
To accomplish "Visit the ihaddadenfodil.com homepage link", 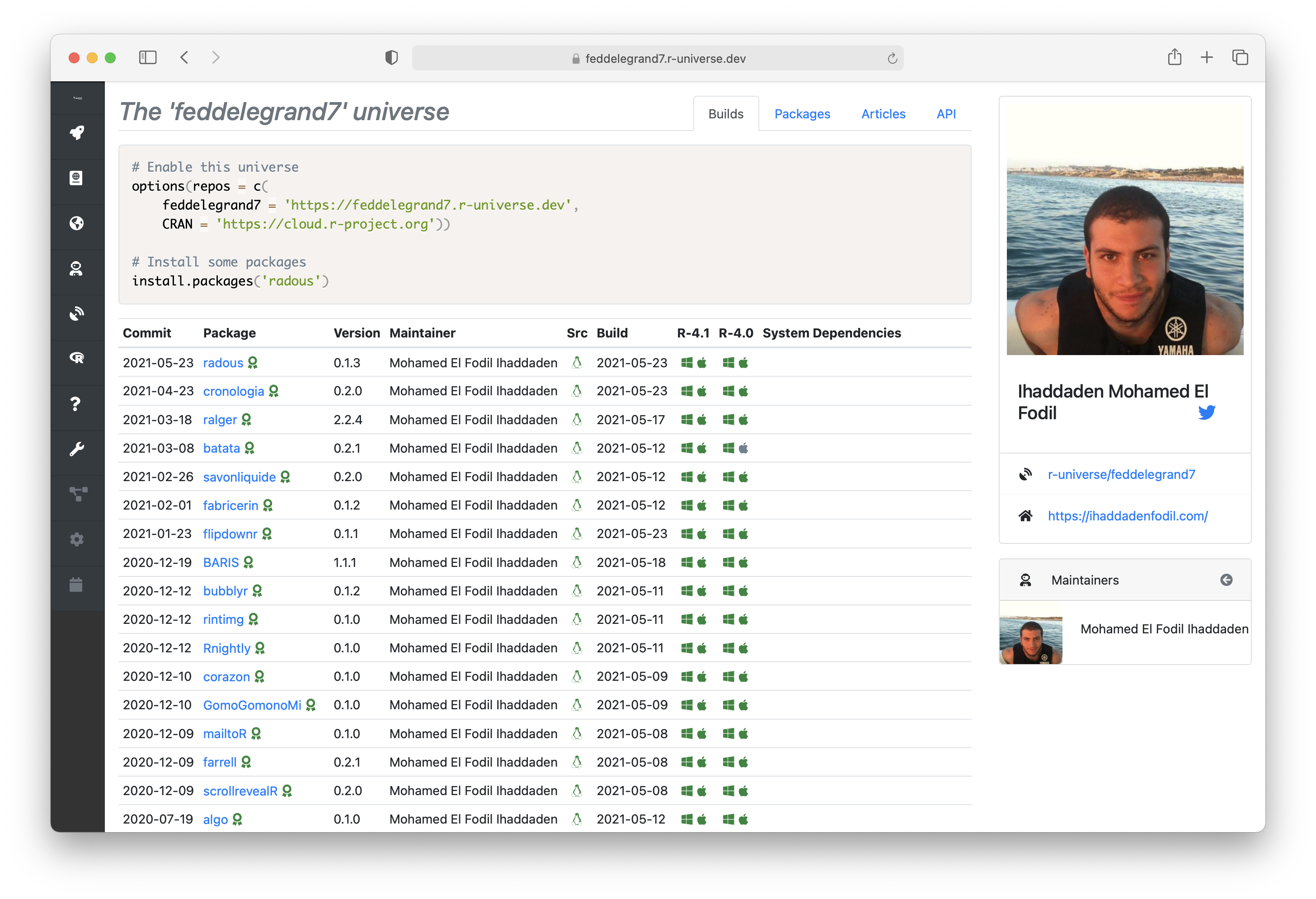I will pos(1127,516).
